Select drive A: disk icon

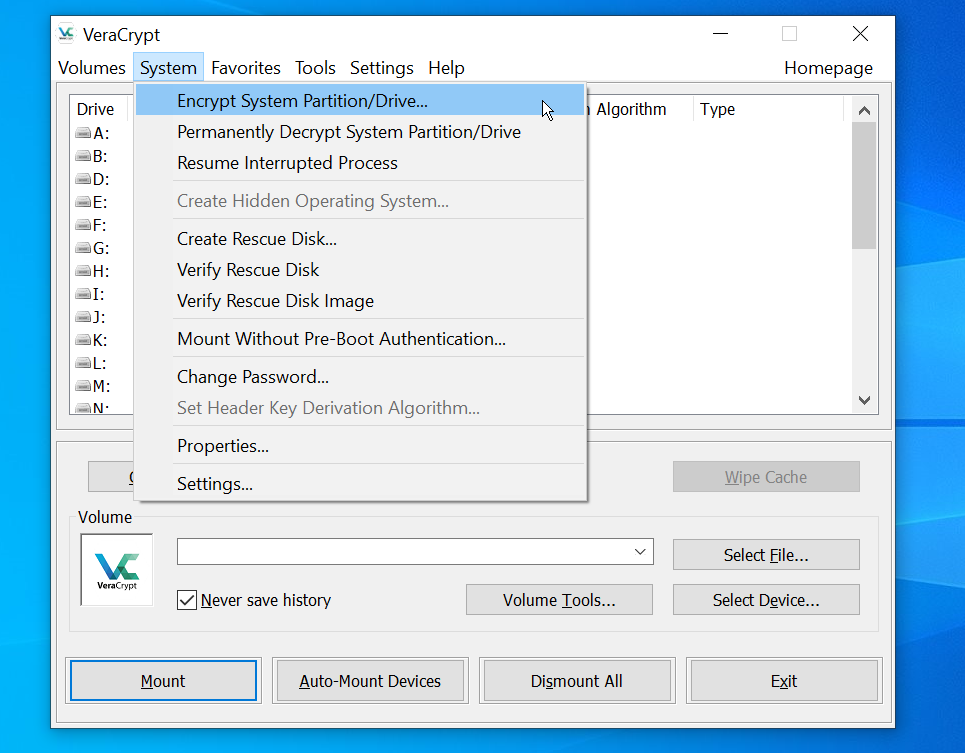tap(83, 133)
